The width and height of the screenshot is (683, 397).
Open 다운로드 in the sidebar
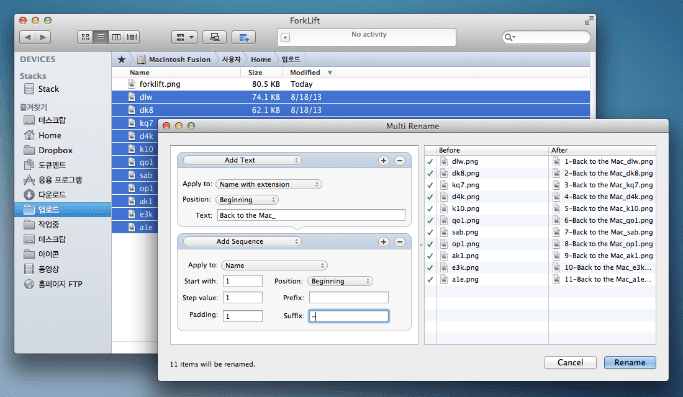coord(44,194)
